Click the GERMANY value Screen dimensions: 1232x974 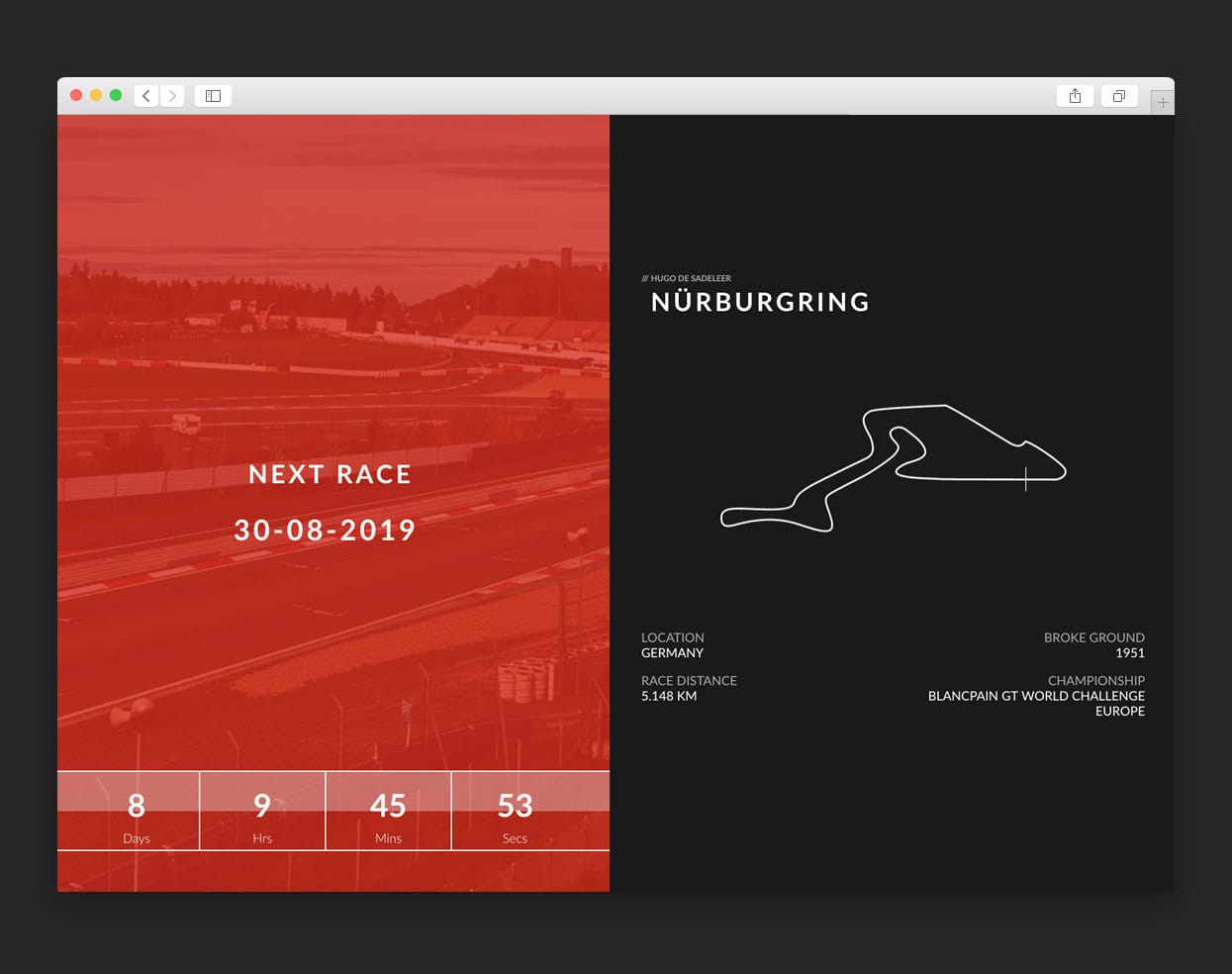tap(672, 653)
